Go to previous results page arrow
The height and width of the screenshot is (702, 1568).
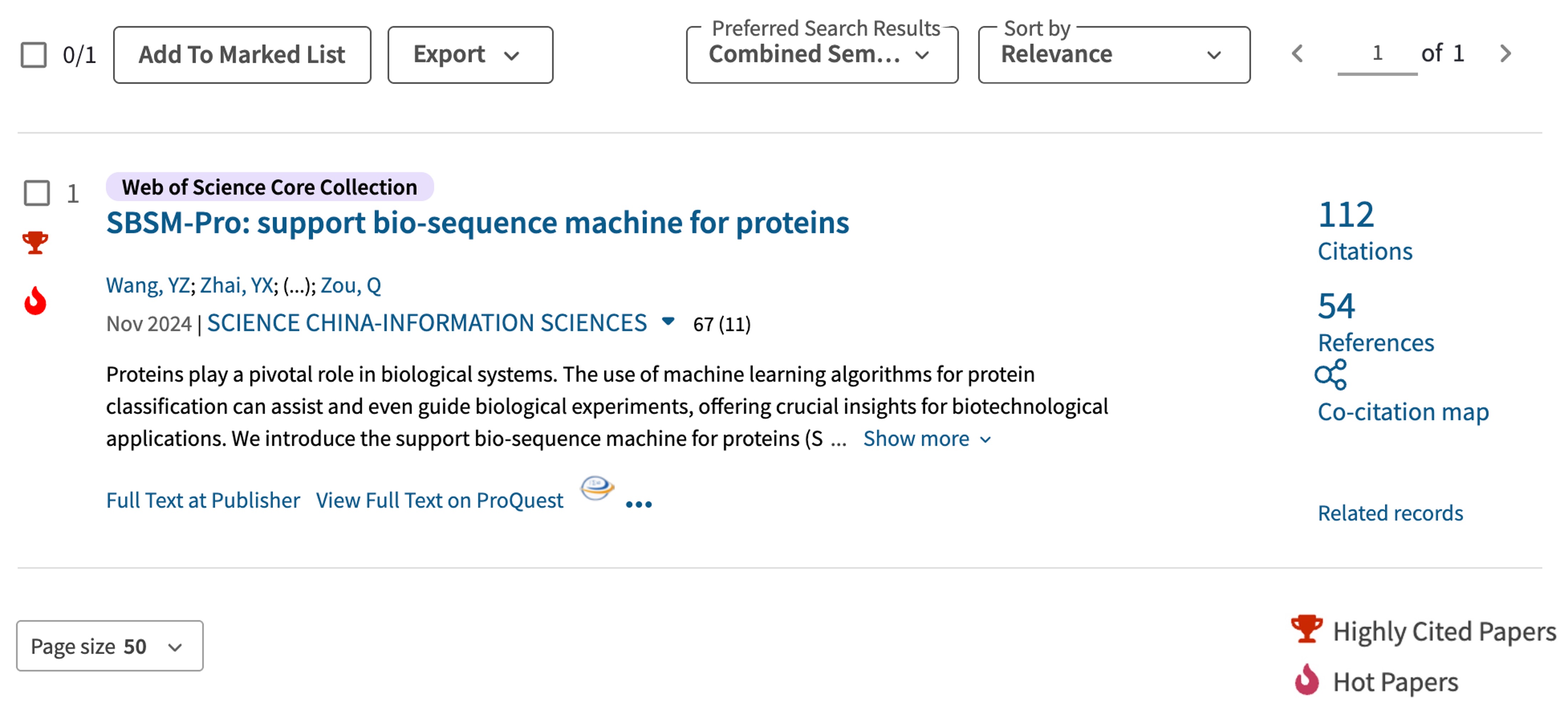pyautogui.click(x=1297, y=53)
